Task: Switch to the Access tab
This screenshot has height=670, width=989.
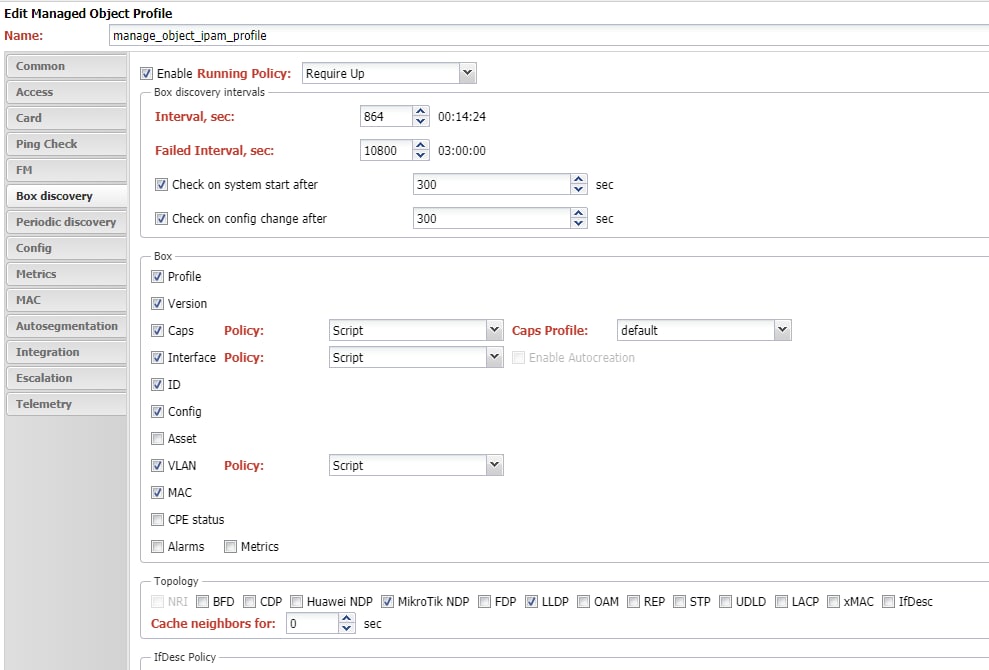Action: coord(66,92)
